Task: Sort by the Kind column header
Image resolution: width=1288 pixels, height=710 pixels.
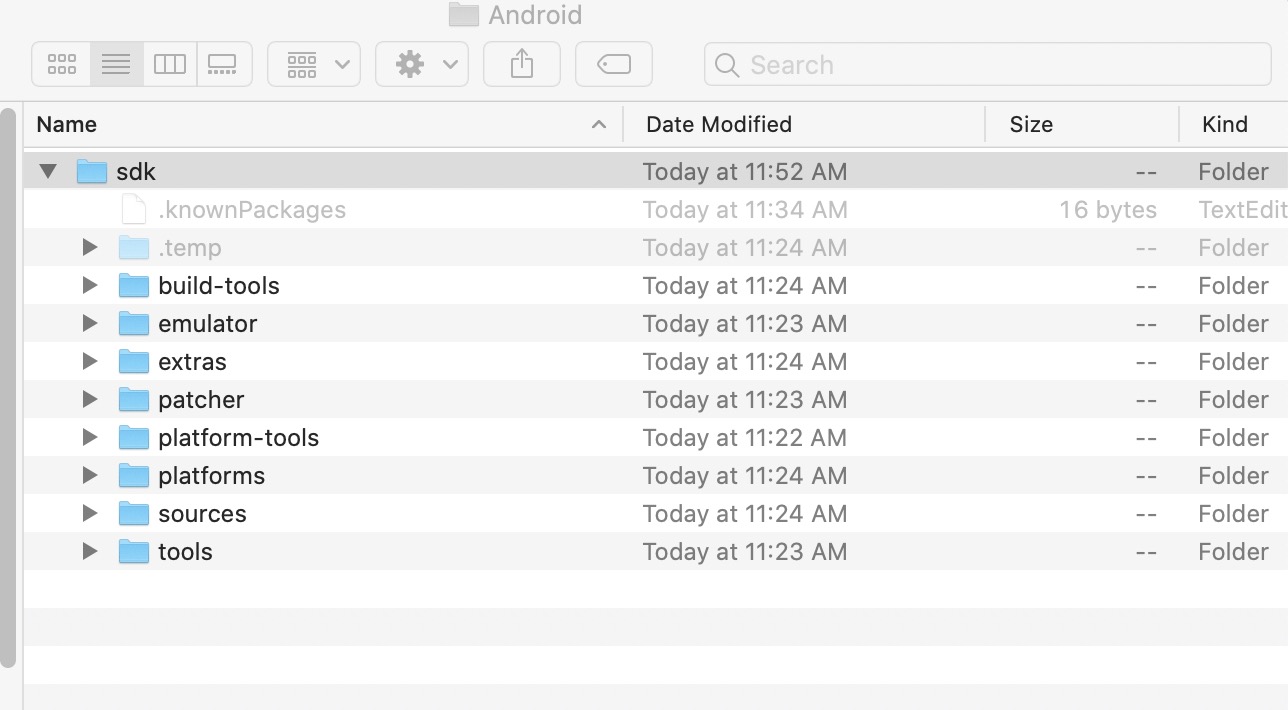Action: pos(1225,124)
